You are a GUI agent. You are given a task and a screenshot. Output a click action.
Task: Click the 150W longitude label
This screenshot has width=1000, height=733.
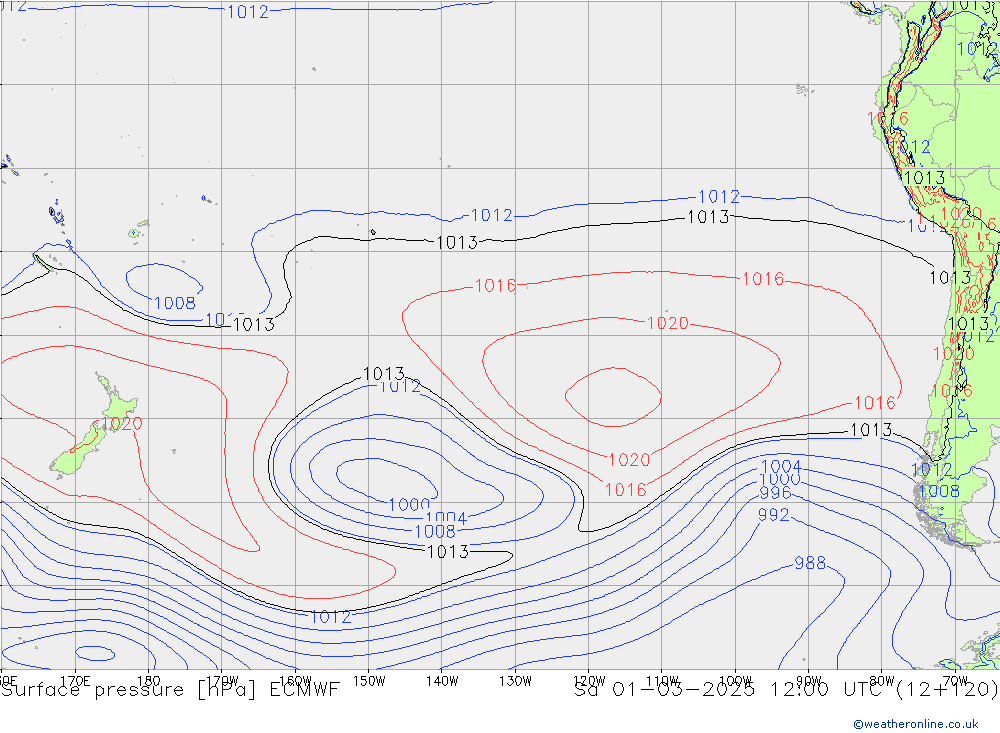[x=369, y=681]
